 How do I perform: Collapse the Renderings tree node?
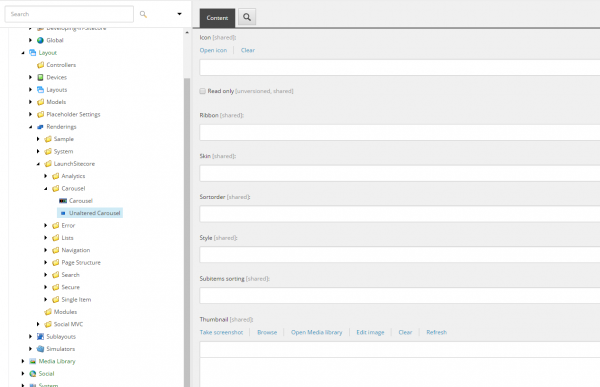(30, 127)
